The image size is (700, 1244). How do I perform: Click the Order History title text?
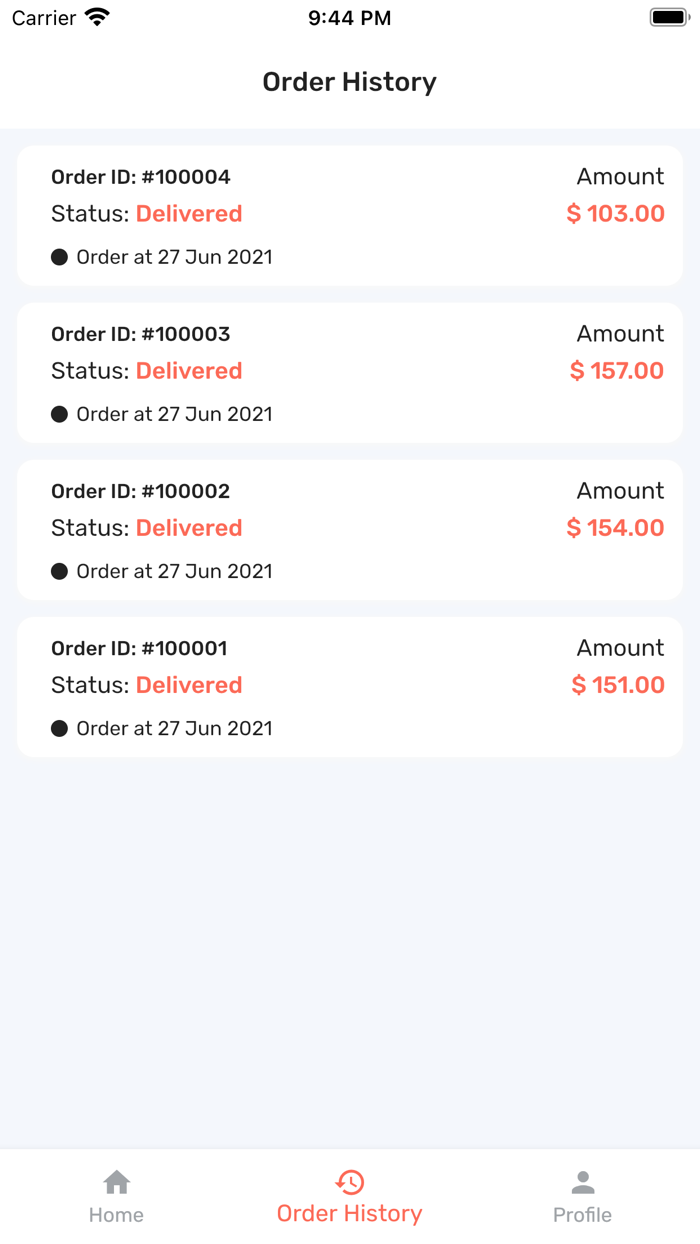pos(349,82)
